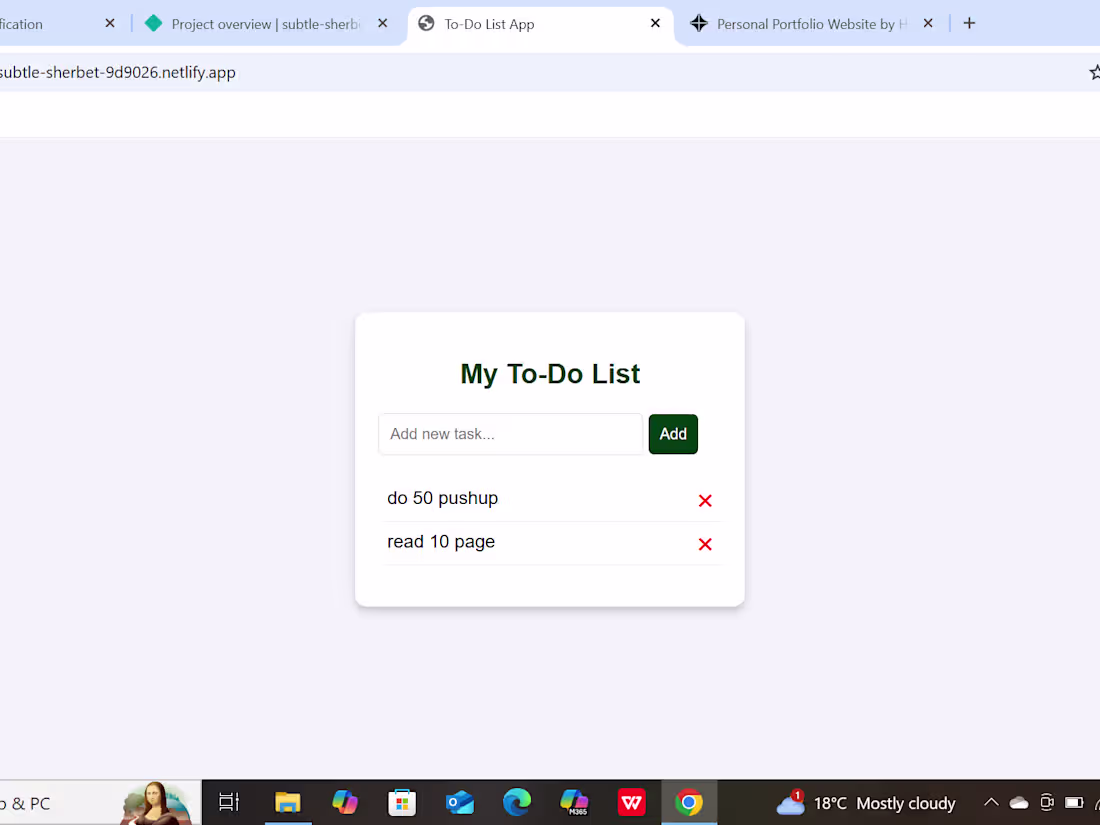This screenshot has height=825, width=1100.
Task: Click the Add button to create a task
Action: [672, 434]
